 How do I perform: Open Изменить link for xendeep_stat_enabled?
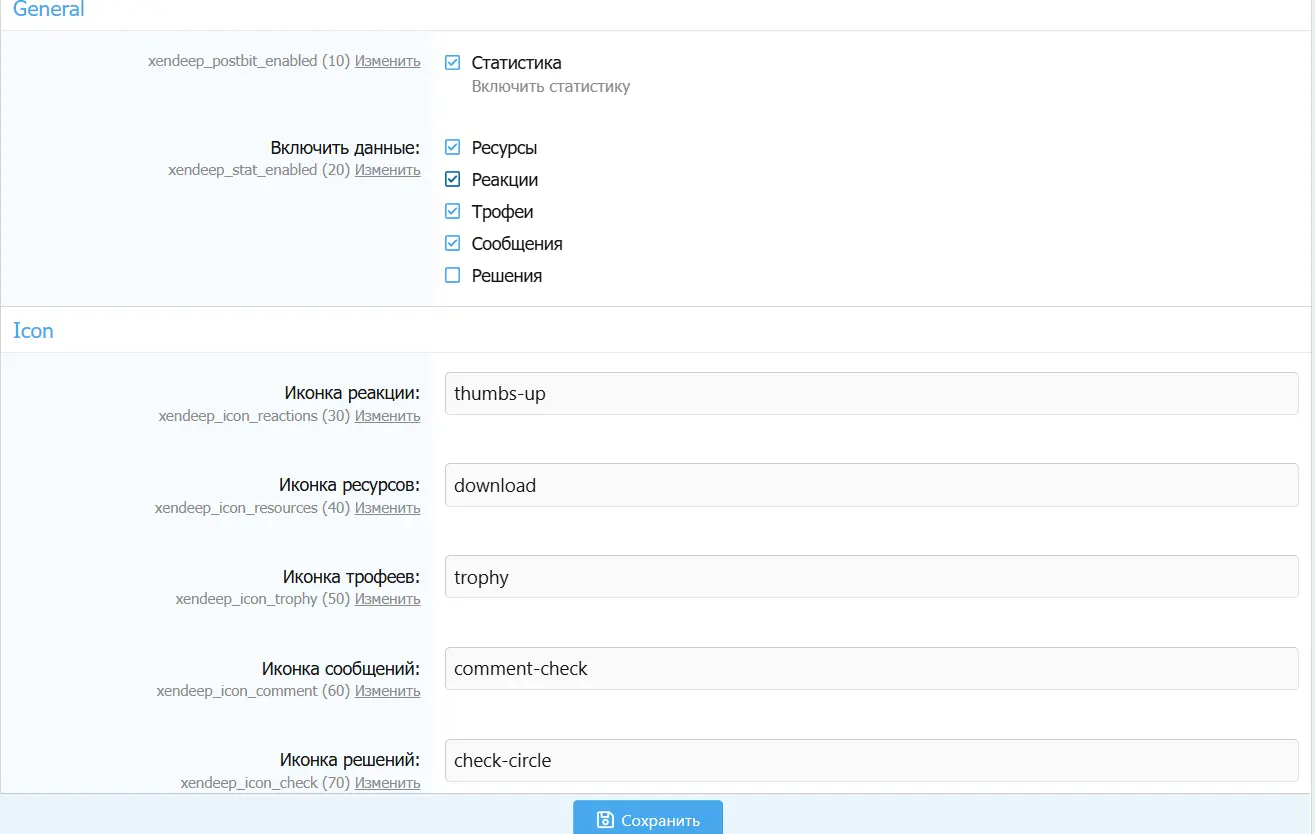(387, 170)
